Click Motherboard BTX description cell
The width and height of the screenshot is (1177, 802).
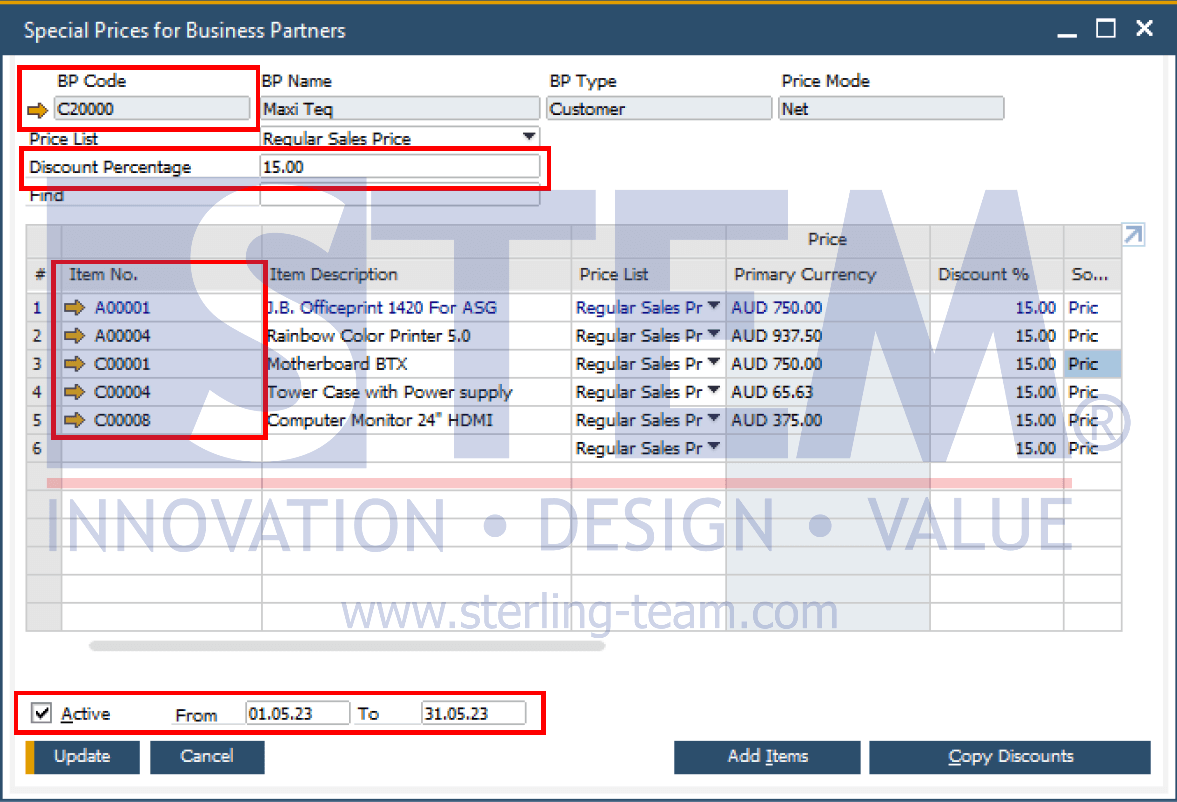[417, 364]
